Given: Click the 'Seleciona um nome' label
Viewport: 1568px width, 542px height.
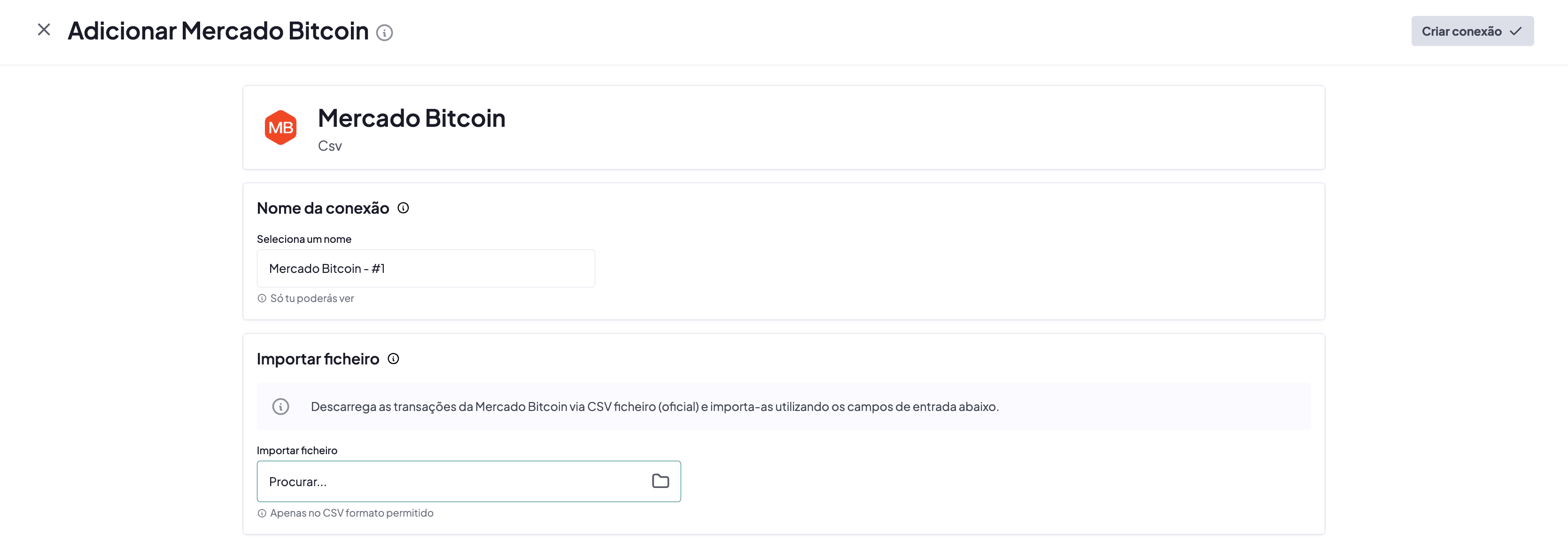Looking at the screenshot, I should (304, 239).
